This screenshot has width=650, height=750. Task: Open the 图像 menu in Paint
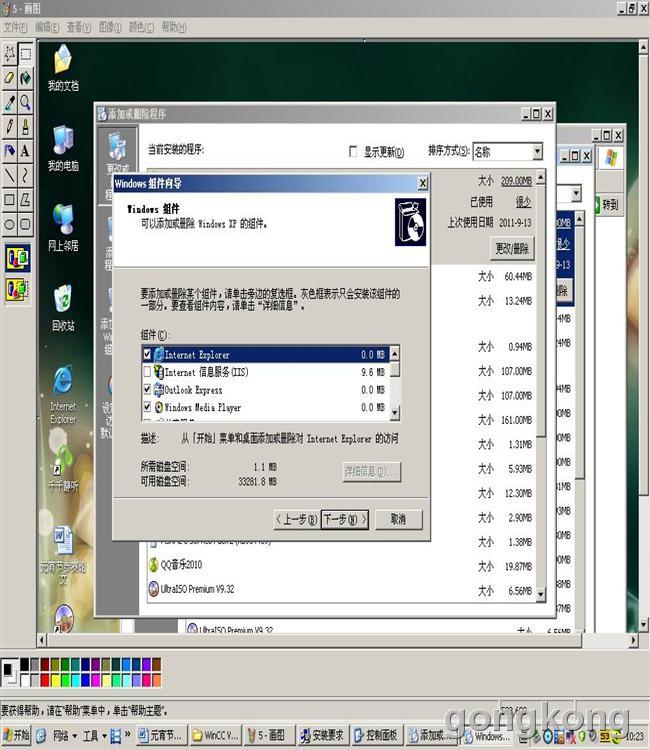110,27
